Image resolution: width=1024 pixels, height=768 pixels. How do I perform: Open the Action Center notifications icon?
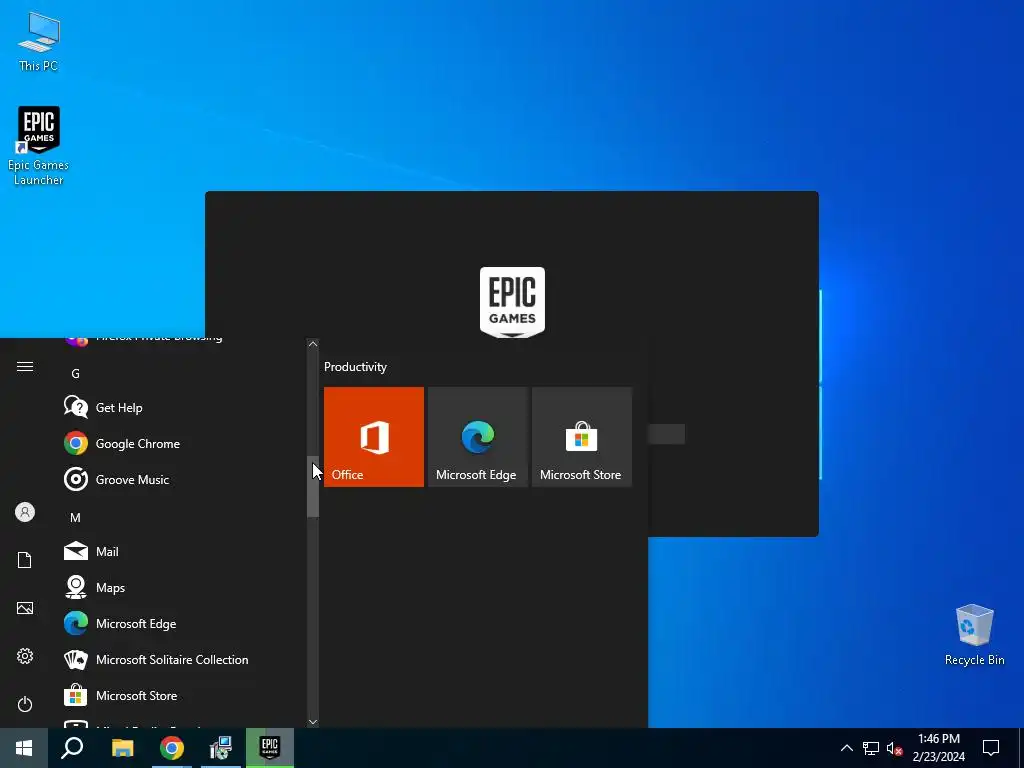tap(991, 748)
